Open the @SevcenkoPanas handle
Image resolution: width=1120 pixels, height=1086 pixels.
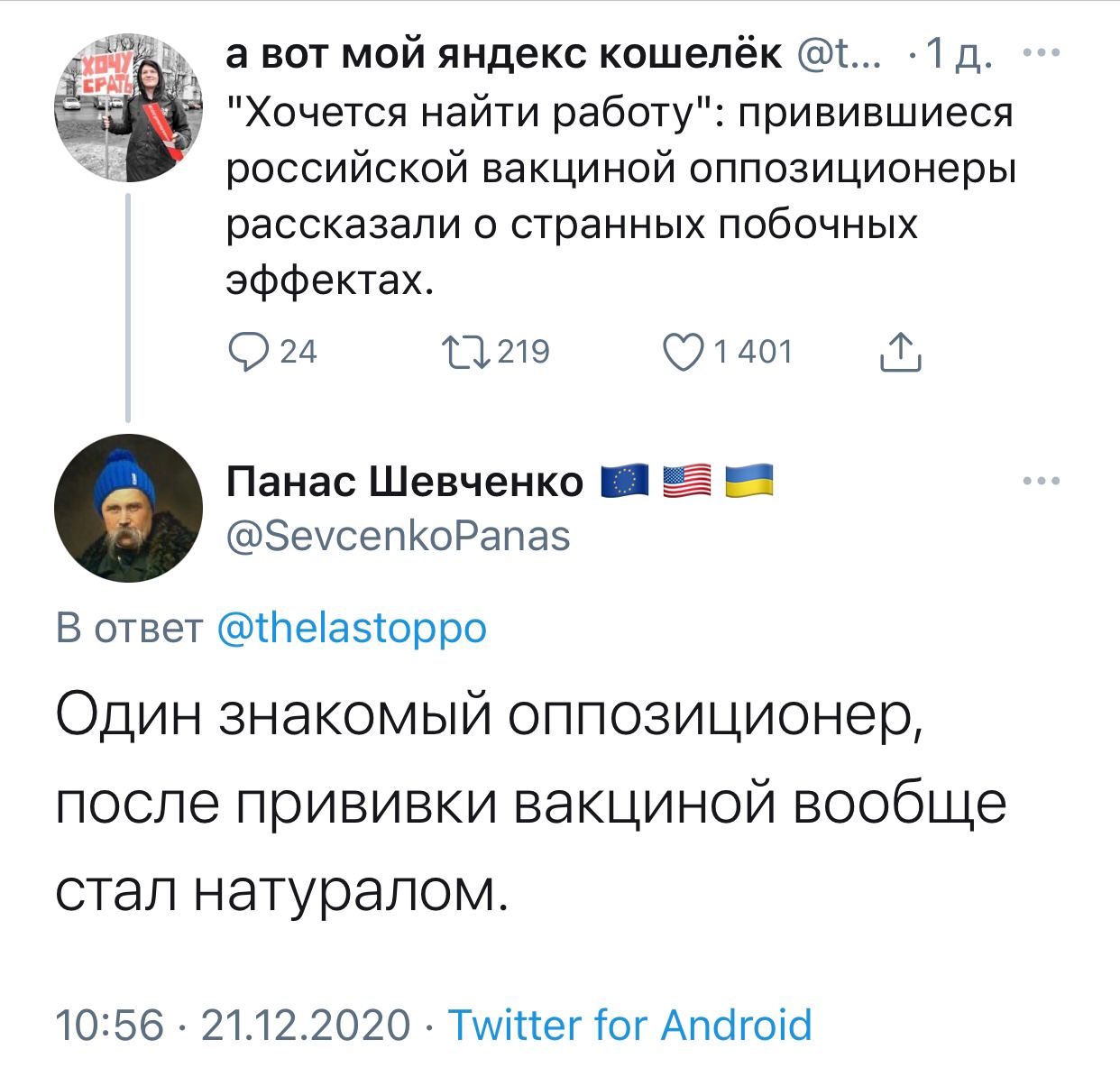(x=398, y=536)
